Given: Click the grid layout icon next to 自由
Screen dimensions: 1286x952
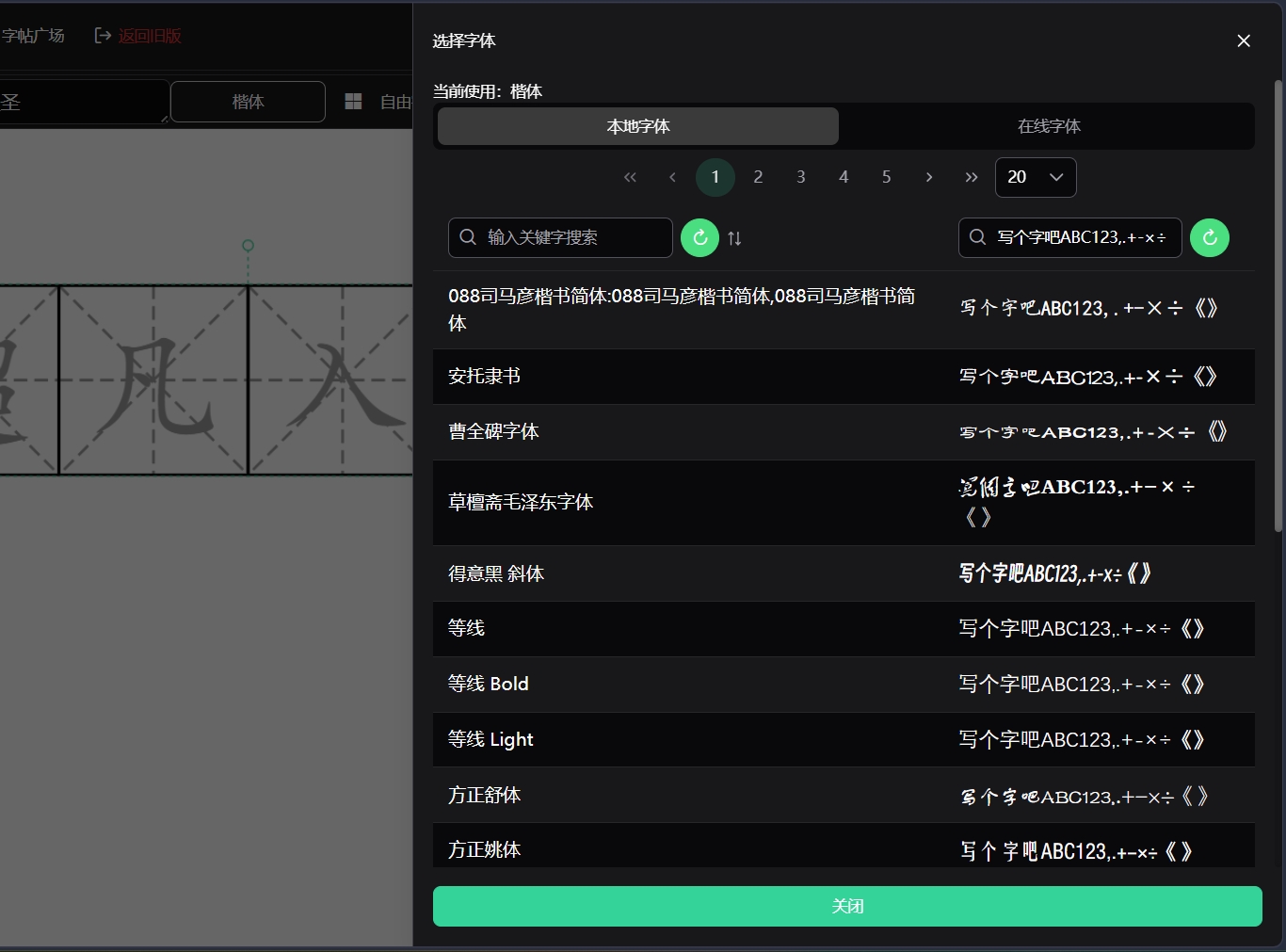Looking at the screenshot, I should tap(353, 101).
